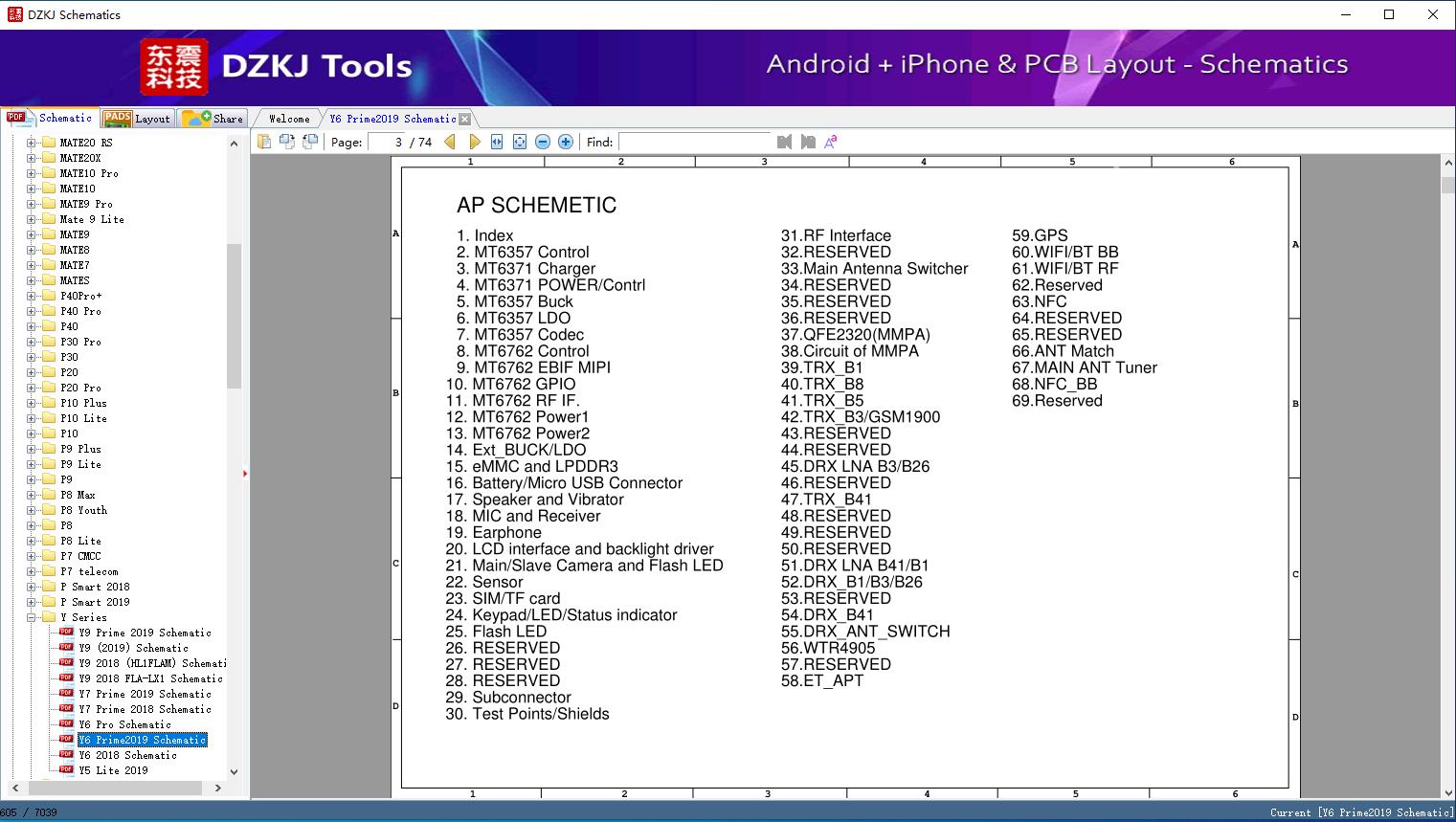Toggle match case search option icon

[831, 142]
